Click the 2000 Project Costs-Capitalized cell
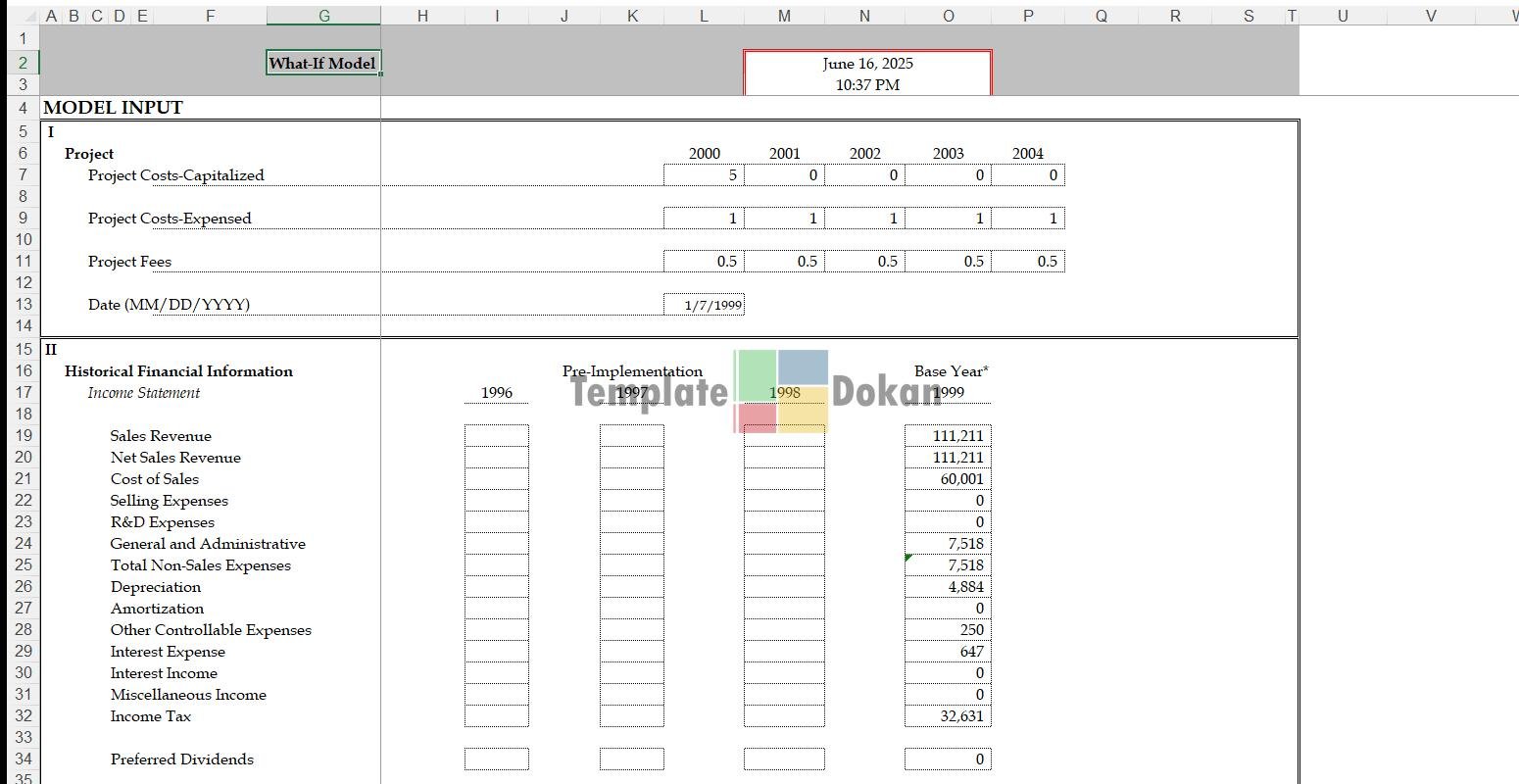This screenshot has width=1519, height=784. (704, 175)
